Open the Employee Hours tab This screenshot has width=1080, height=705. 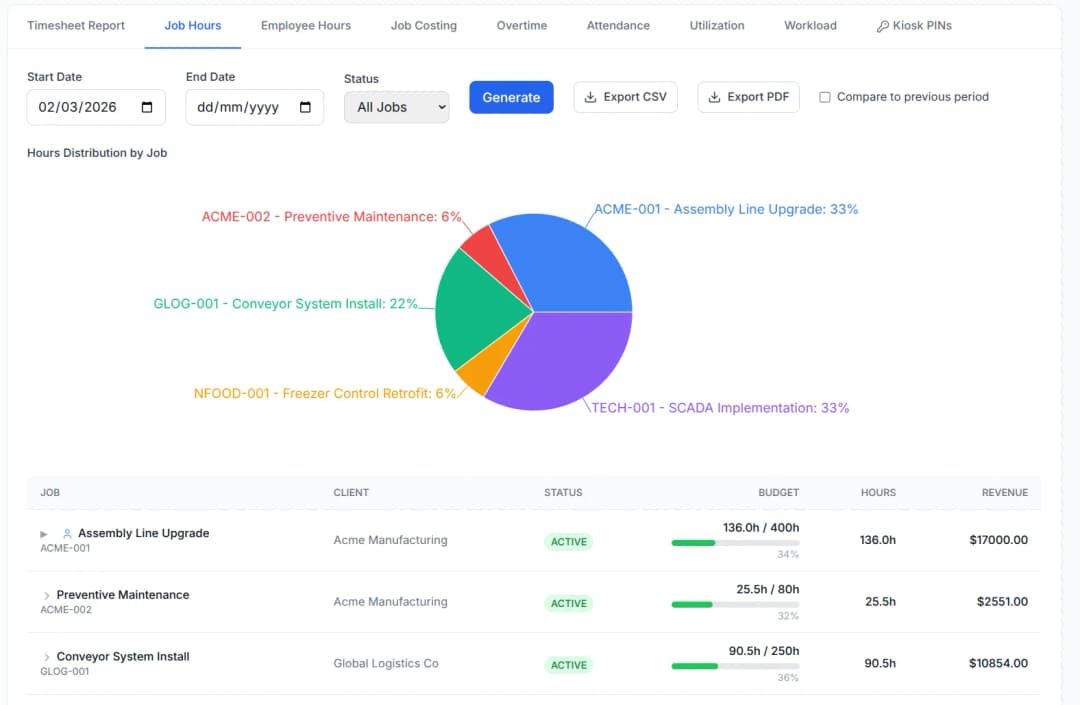pyautogui.click(x=305, y=25)
